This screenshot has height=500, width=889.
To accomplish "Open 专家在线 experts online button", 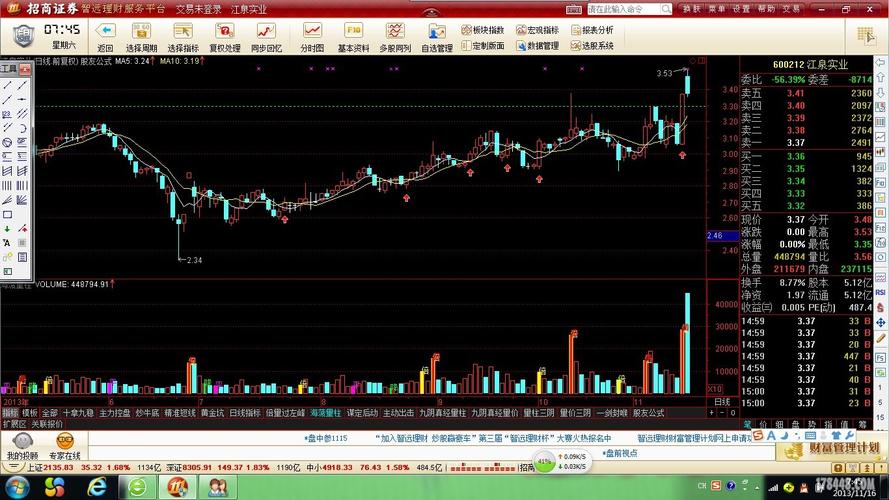I will pos(65,446).
